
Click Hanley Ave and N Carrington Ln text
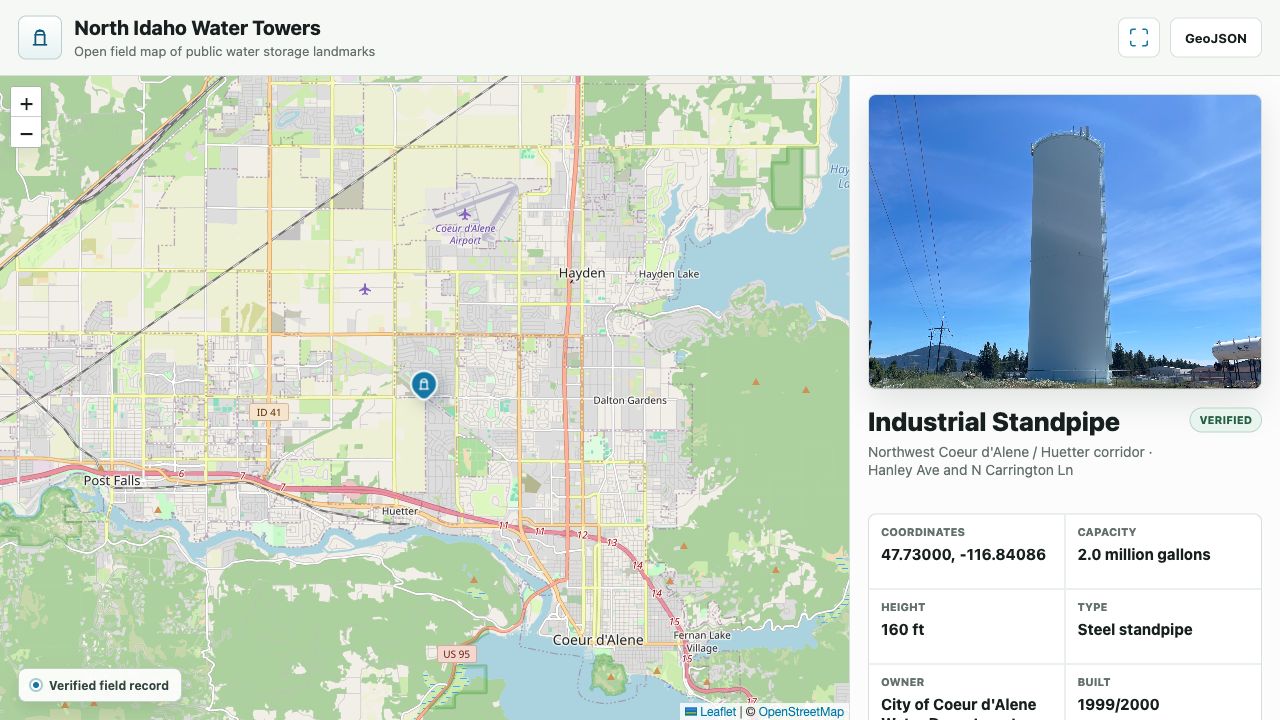[x=970, y=470]
